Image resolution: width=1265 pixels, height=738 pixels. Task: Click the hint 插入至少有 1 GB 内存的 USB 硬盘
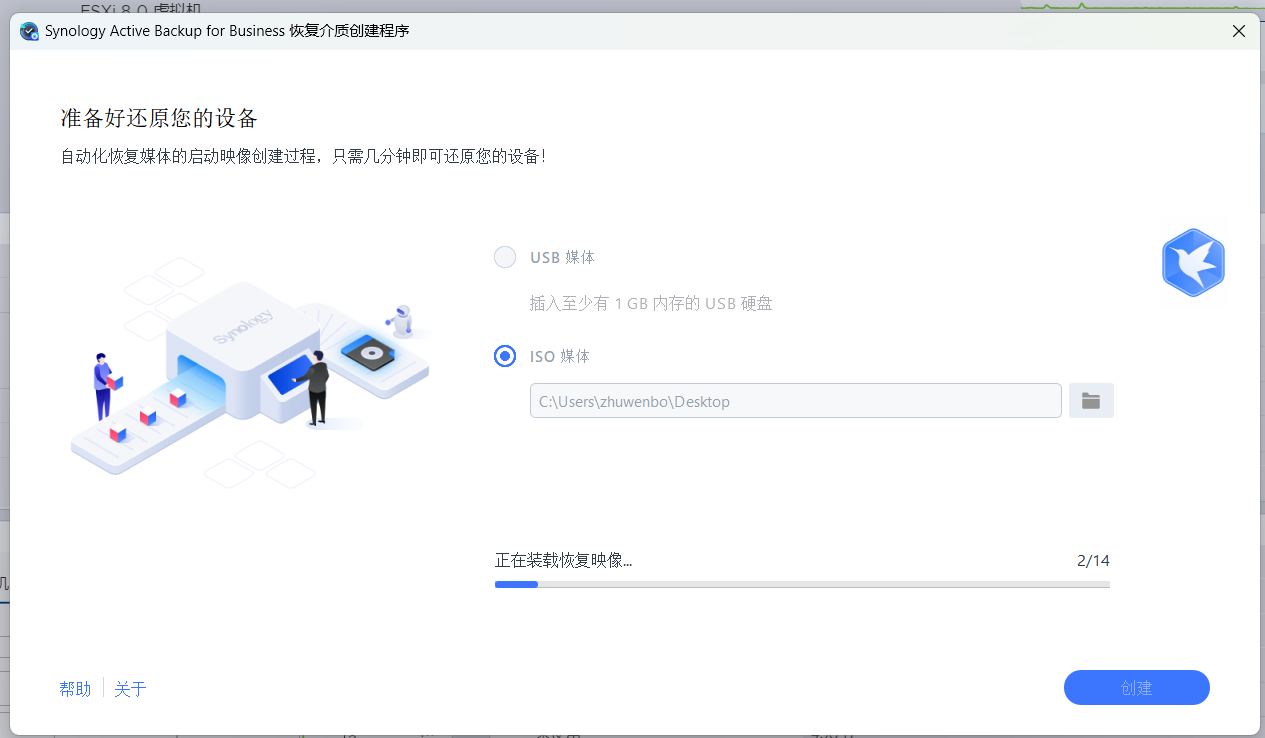coord(651,304)
